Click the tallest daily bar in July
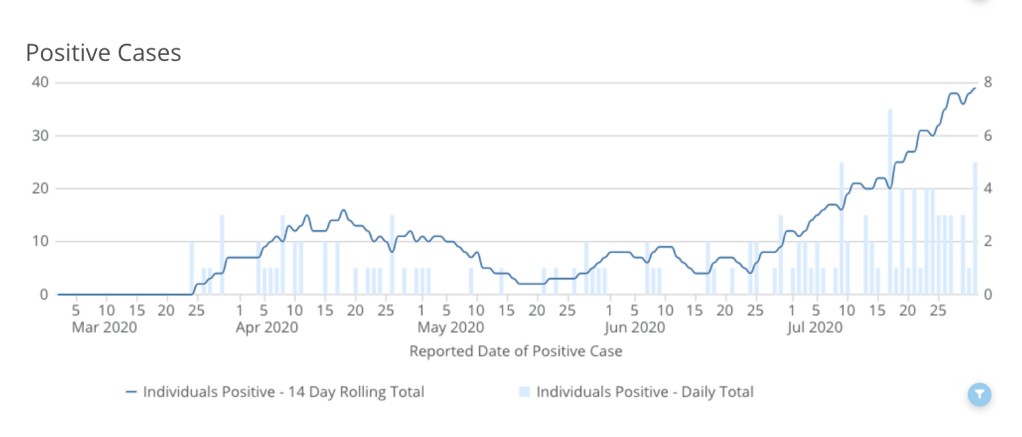 click(890, 200)
